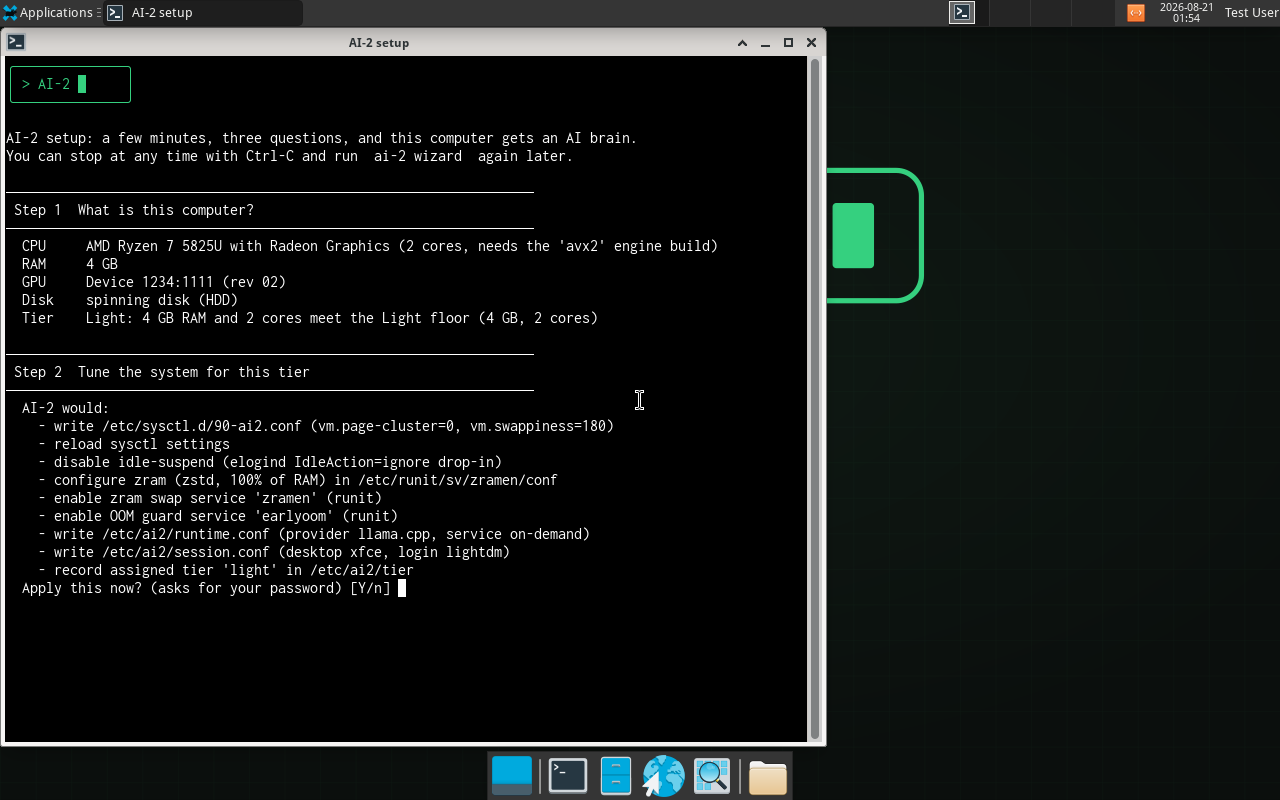Image resolution: width=1280 pixels, height=800 pixels.
Task: Click the 'Step 2 Tune the system for this tier' heading
Action: [162, 372]
